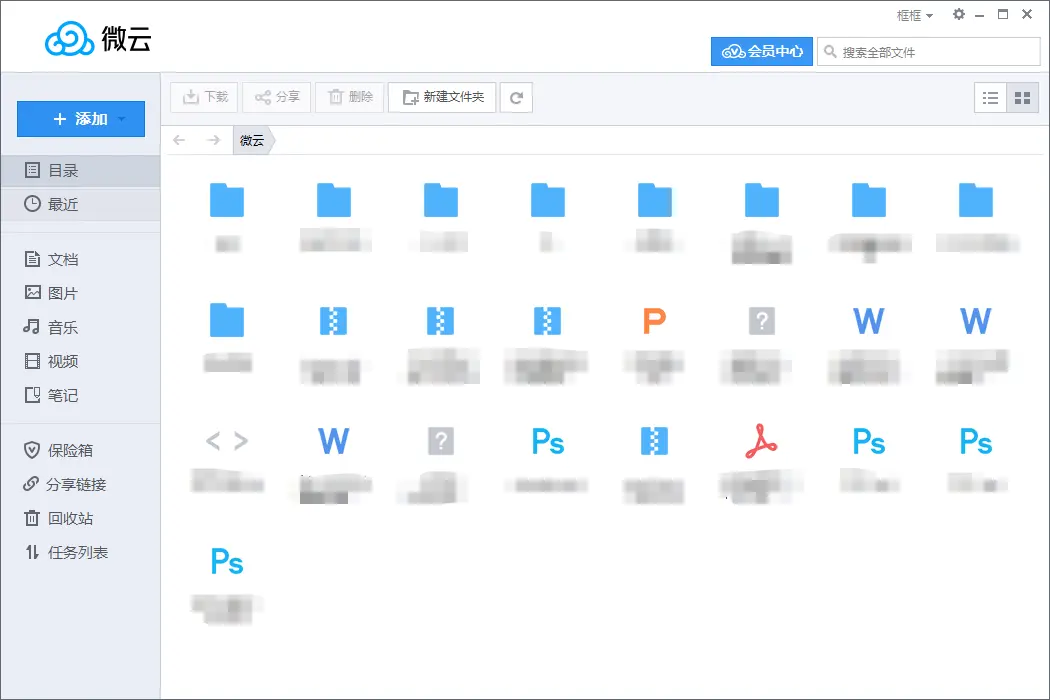Select the code file angle-brackets icon
The image size is (1050, 700).
pos(227,441)
